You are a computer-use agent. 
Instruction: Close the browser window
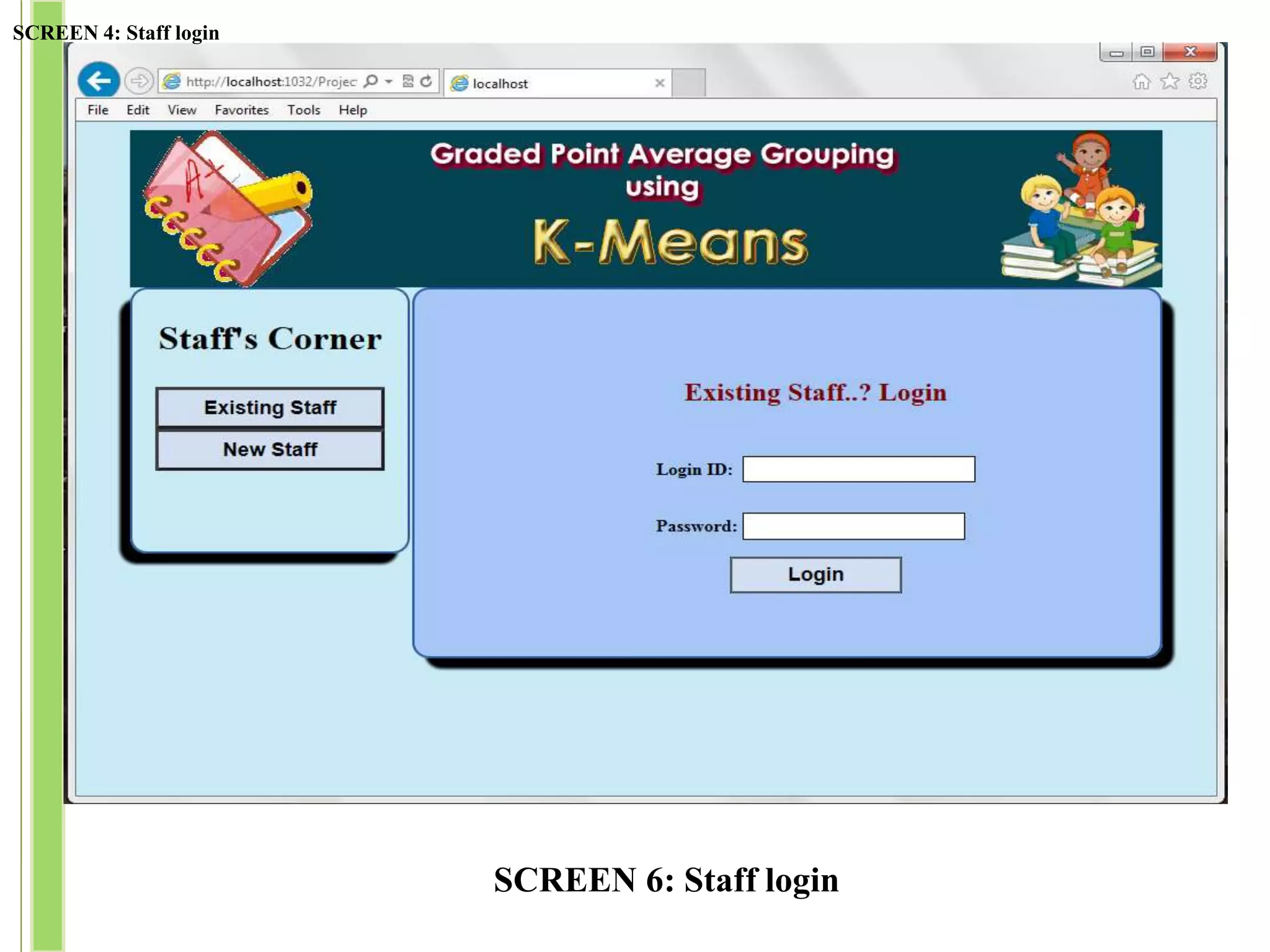click(1190, 52)
